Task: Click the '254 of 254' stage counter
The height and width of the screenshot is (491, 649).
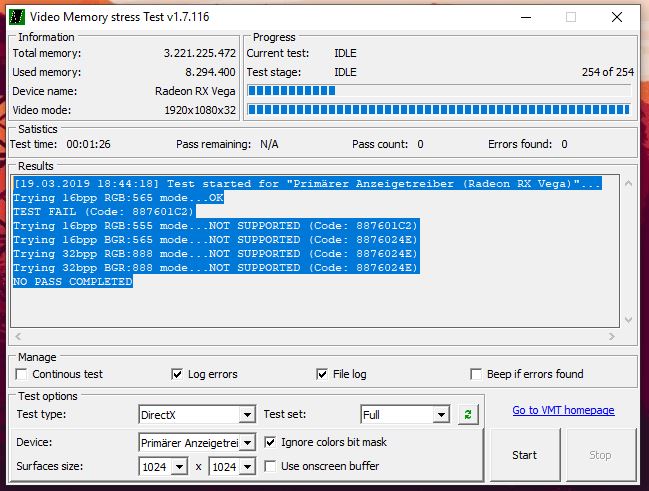Action: pos(608,72)
